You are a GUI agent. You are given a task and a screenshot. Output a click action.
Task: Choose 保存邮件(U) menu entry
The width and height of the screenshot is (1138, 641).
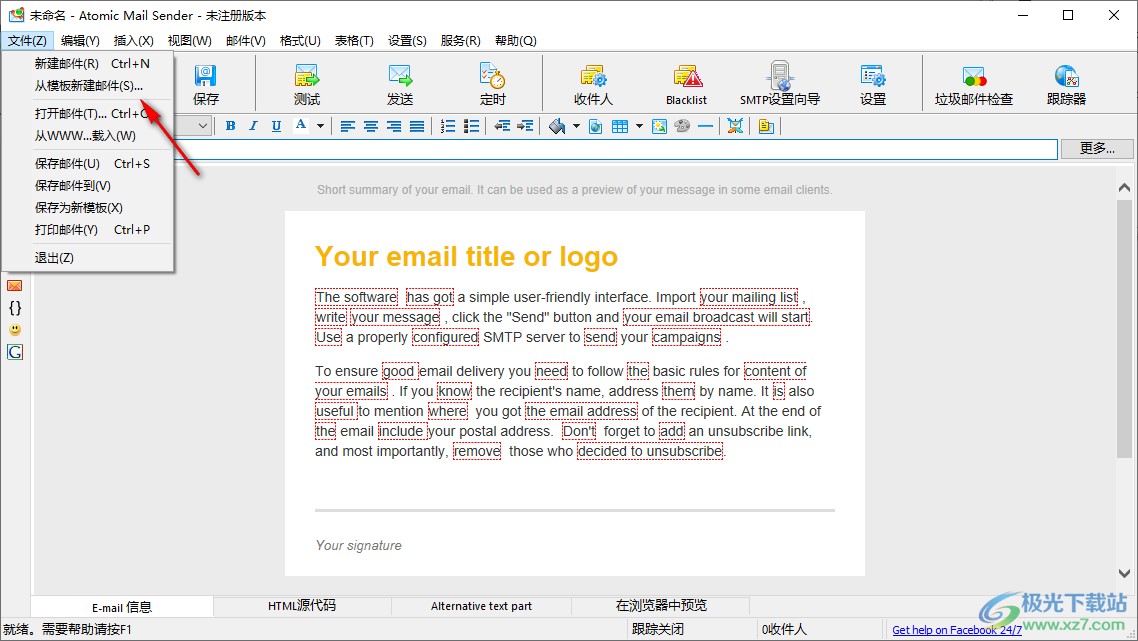(88, 163)
